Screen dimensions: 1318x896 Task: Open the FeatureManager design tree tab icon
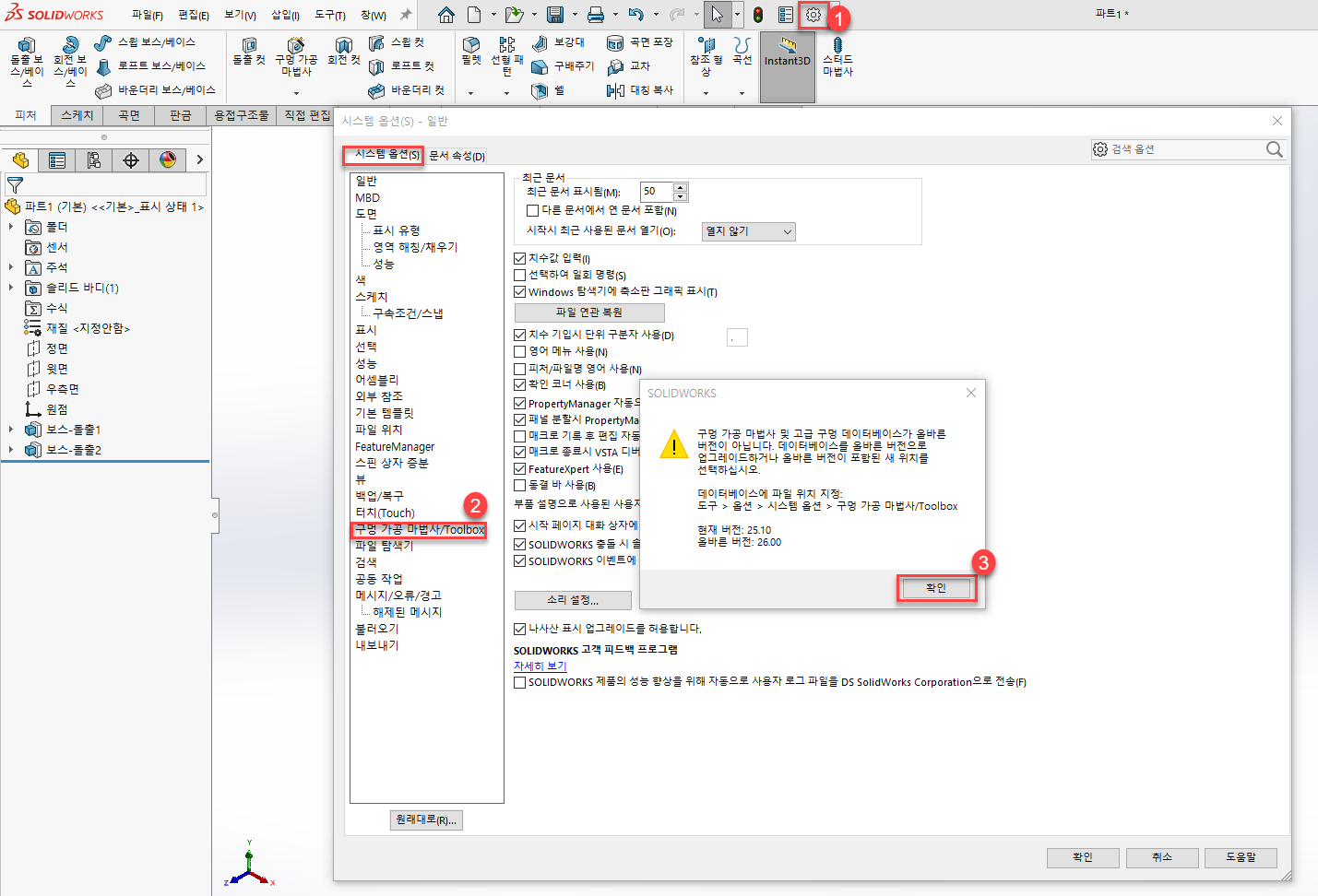point(20,160)
